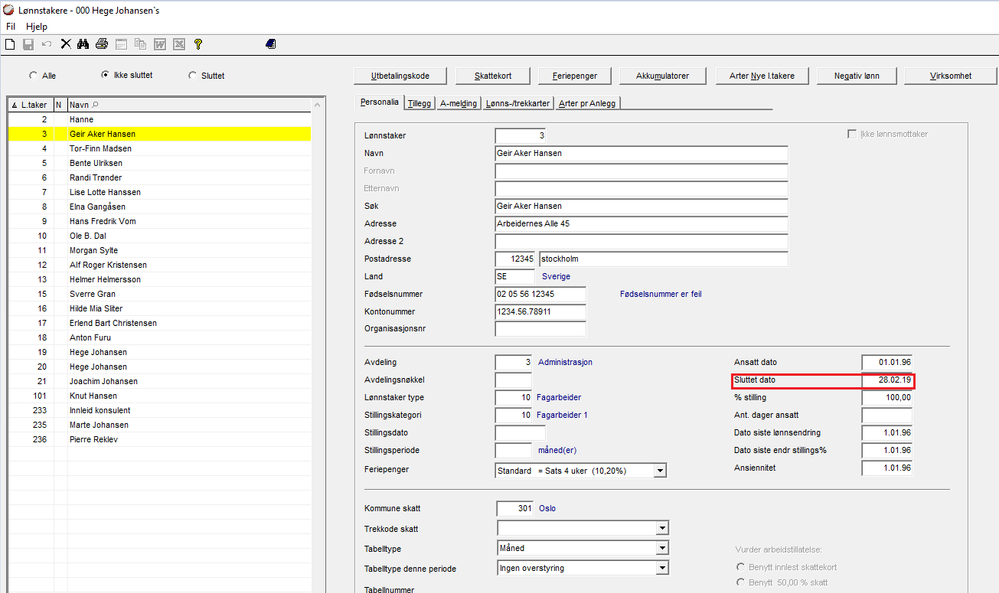
Task: Open the Fil menu
Action: click(x=11, y=27)
